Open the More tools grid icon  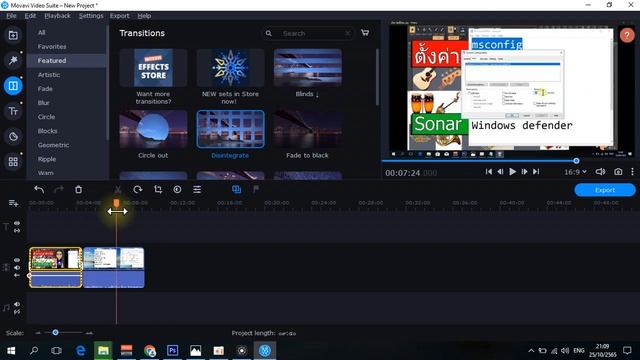click(x=13, y=162)
